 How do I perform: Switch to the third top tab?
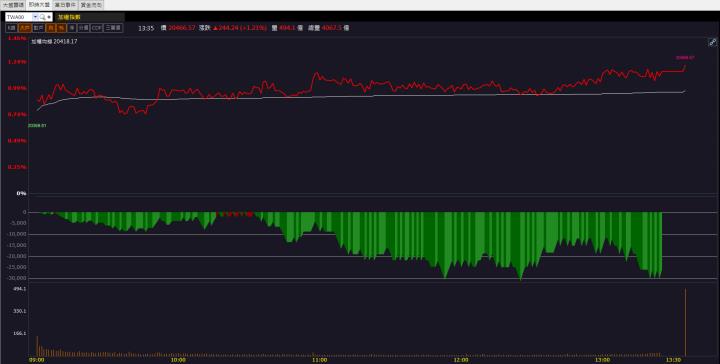tap(65, 5)
